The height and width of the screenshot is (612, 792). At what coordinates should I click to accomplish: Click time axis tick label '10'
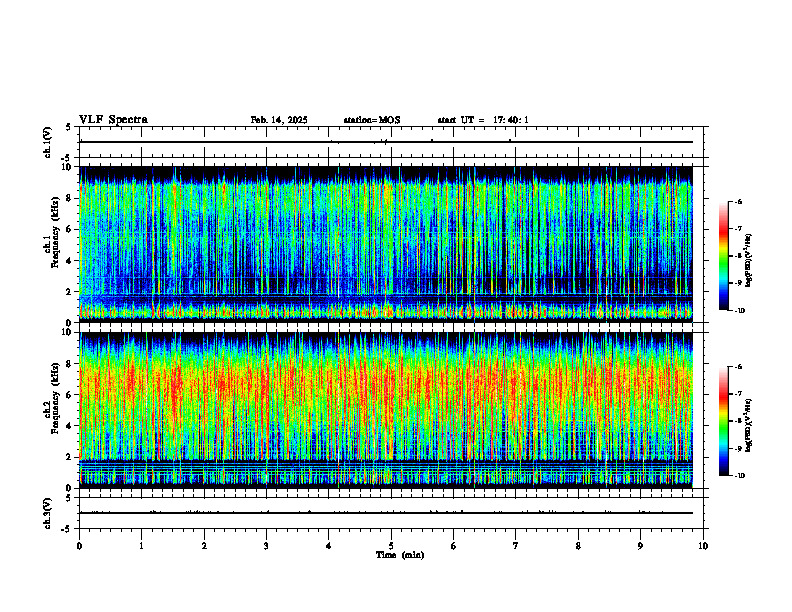pos(703,545)
